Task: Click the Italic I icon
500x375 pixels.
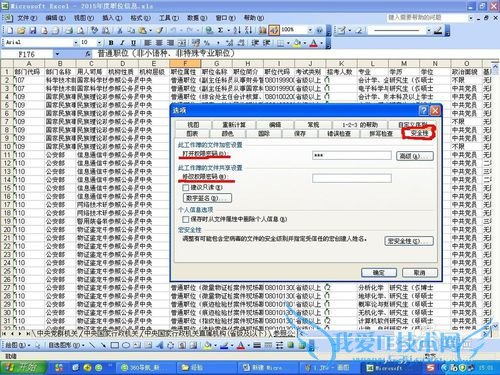Action: [x=122, y=43]
